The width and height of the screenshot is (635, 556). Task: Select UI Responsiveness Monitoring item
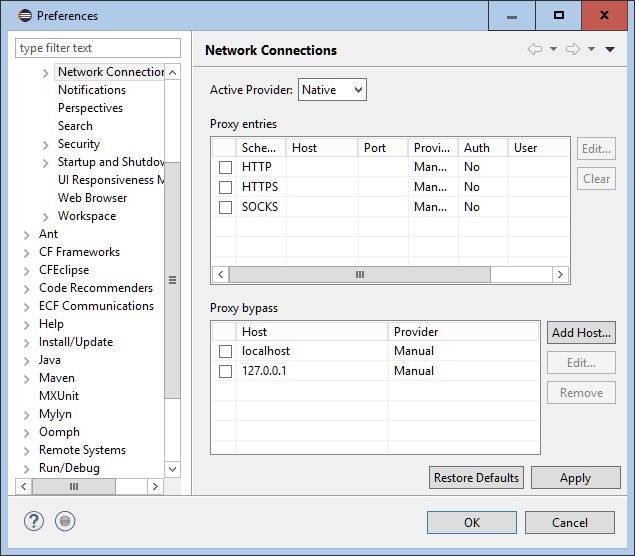click(111, 180)
